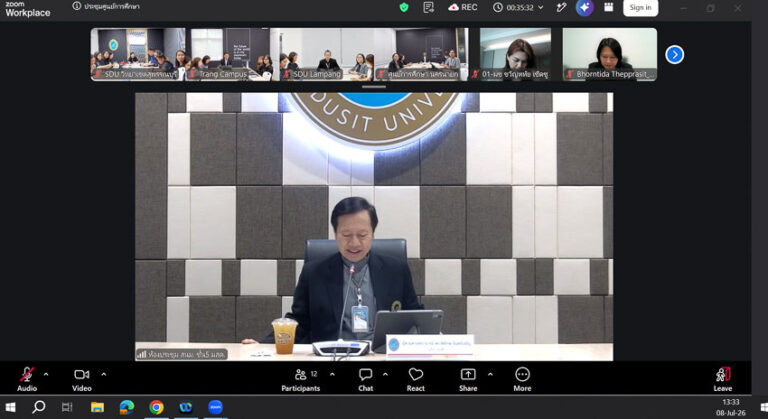Switch to Zoom app on the taskbar

coord(216,407)
